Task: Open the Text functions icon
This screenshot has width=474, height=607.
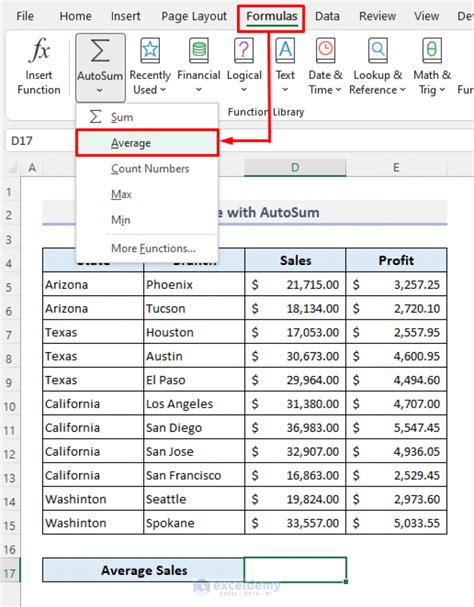Action: (285, 51)
